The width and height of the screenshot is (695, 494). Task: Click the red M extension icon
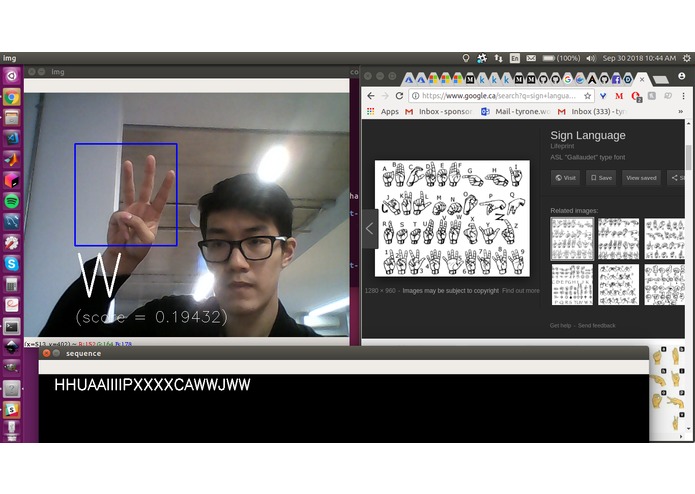pos(619,96)
